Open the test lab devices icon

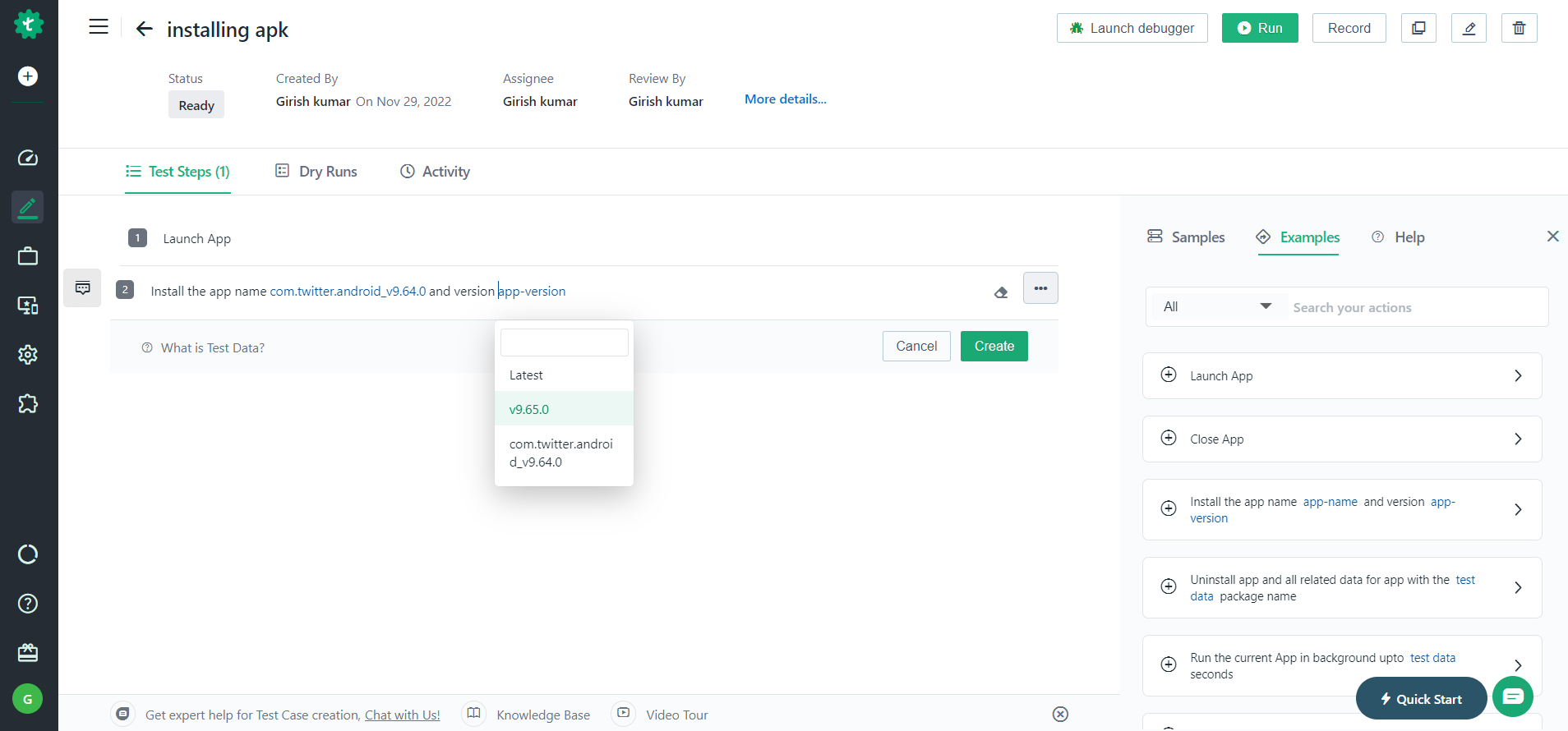[28, 306]
